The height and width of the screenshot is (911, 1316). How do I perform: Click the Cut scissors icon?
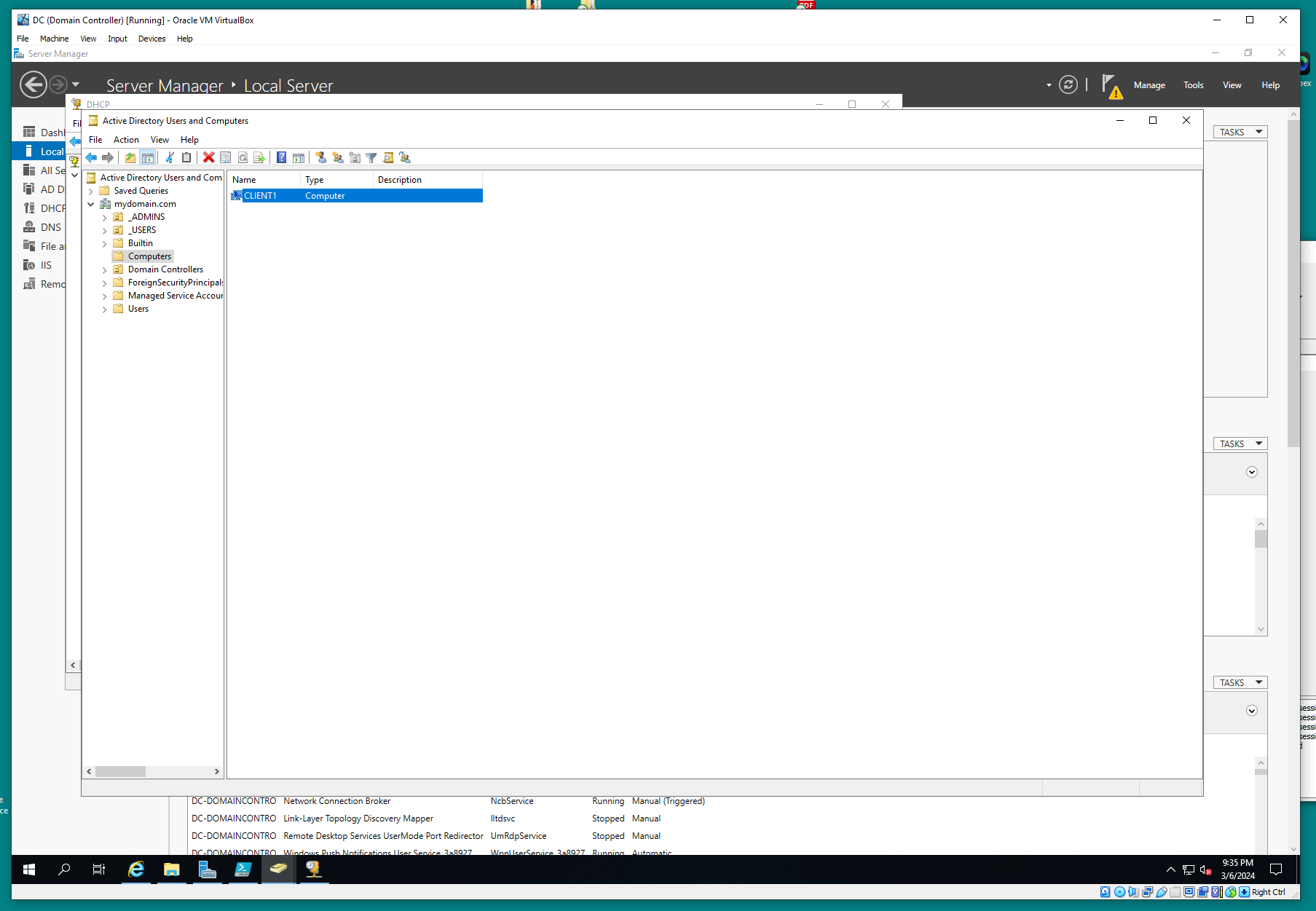pyautogui.click(x=170, y=157)
